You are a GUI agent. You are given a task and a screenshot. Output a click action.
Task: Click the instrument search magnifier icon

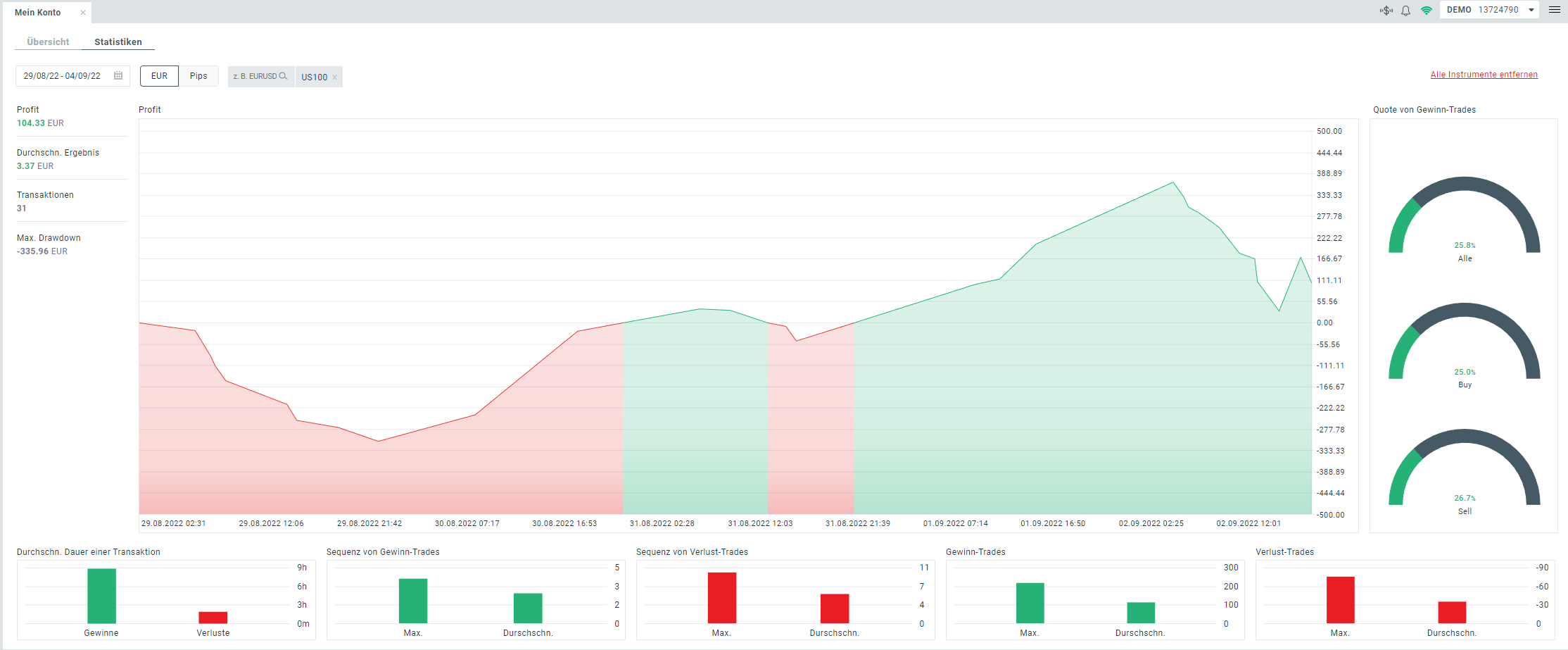pyautogui.click(x=284, y=76)
